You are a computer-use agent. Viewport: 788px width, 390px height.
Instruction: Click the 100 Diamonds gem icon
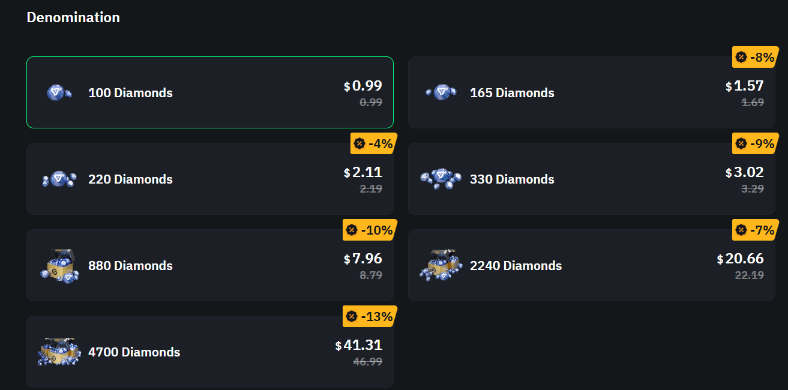59,92
